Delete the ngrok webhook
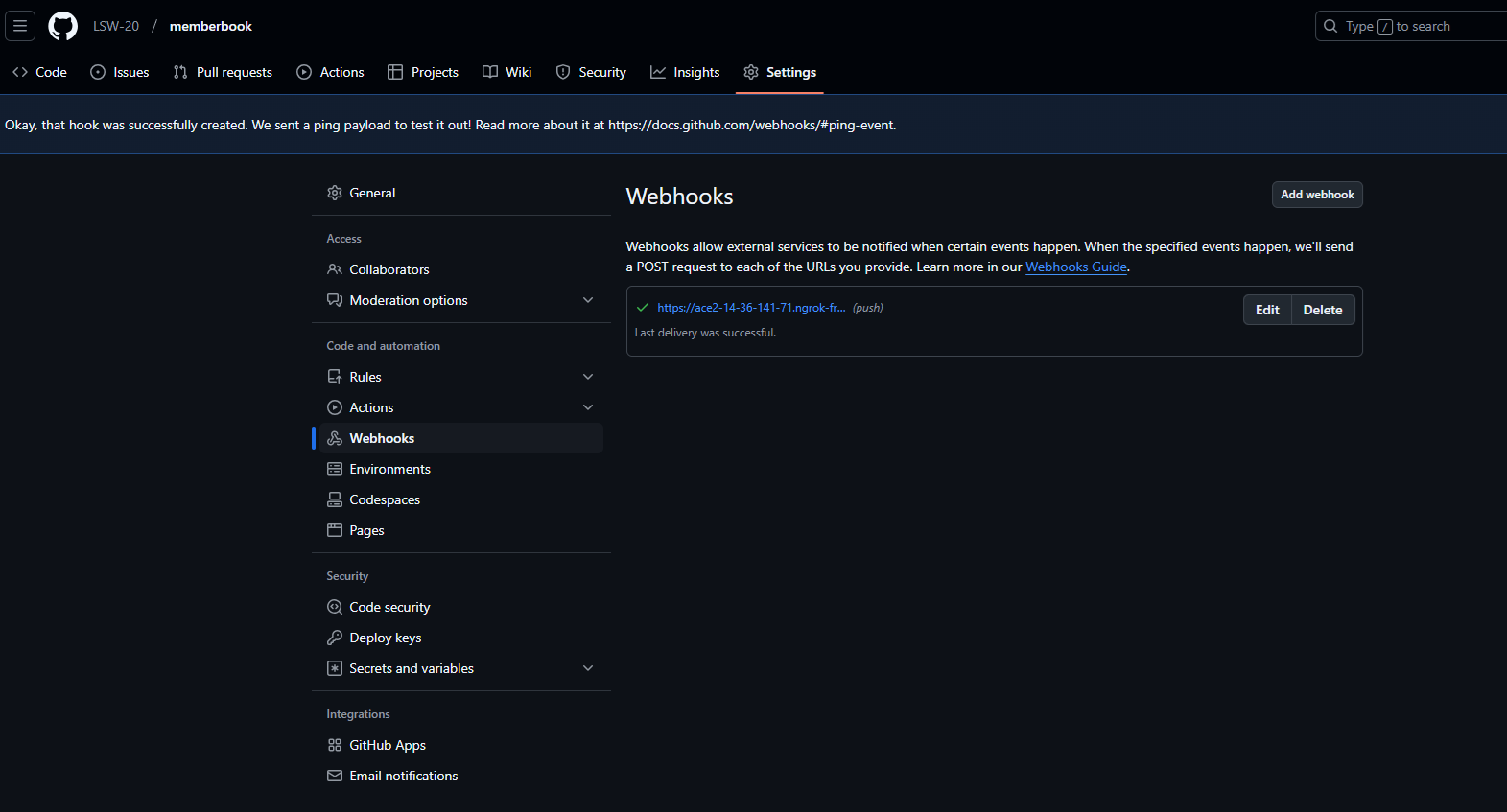Image resolution: width=1507 pixels, height=812 pixels. click(x=1323, y=310)
